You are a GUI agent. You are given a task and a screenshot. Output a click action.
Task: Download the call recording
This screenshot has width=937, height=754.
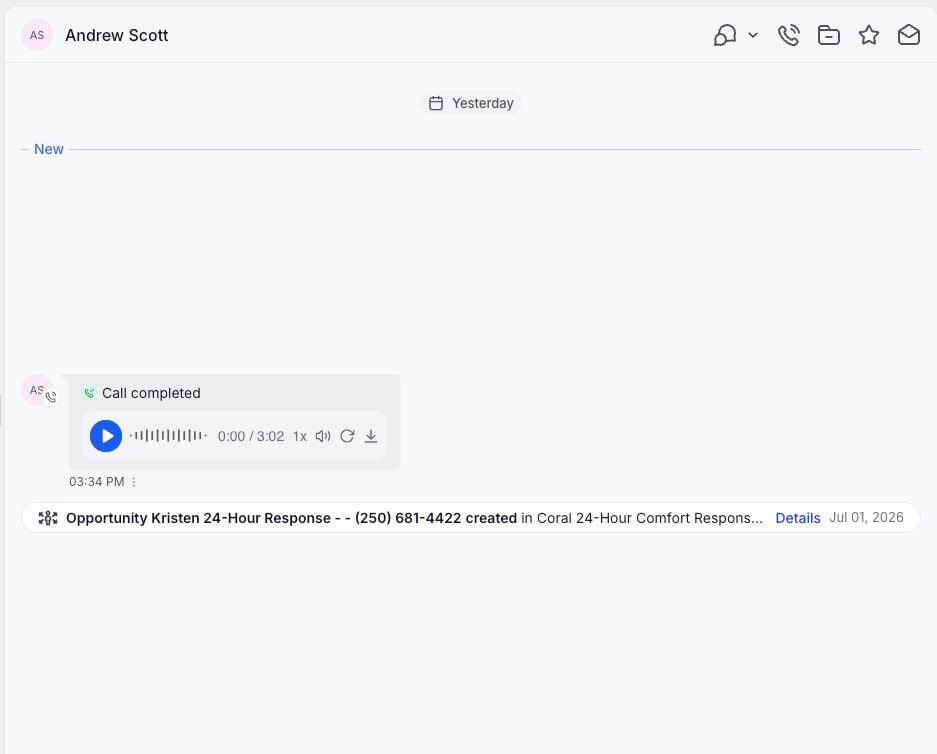coord(371,436)
